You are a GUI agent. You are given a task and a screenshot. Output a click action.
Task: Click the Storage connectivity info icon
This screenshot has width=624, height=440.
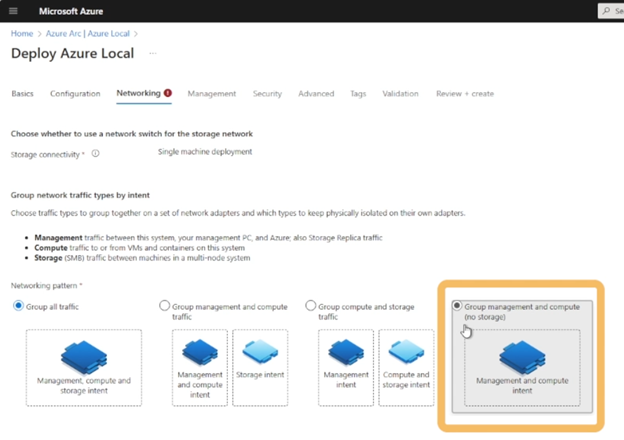[96, 153]
